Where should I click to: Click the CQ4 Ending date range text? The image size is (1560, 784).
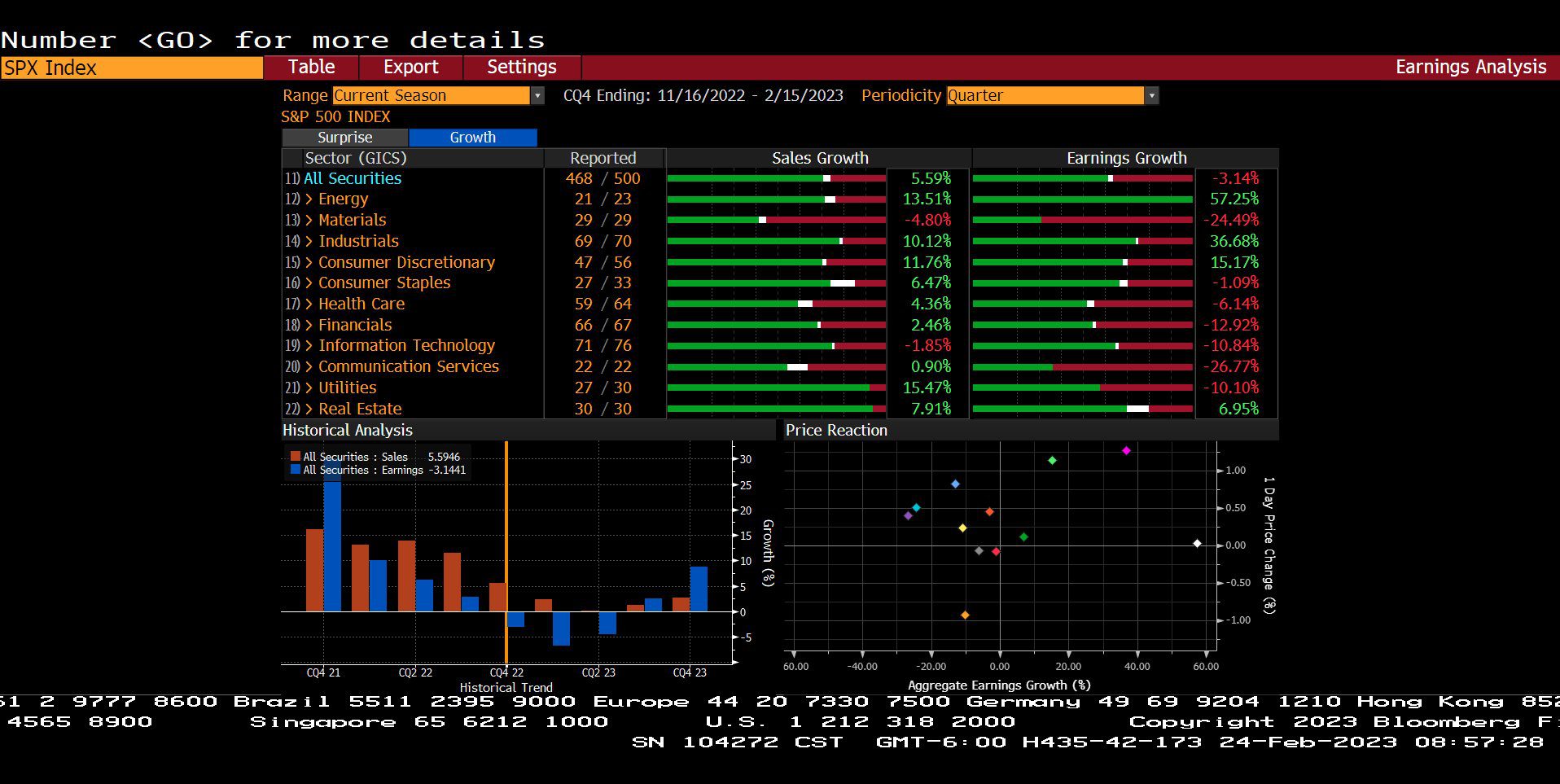703,95
